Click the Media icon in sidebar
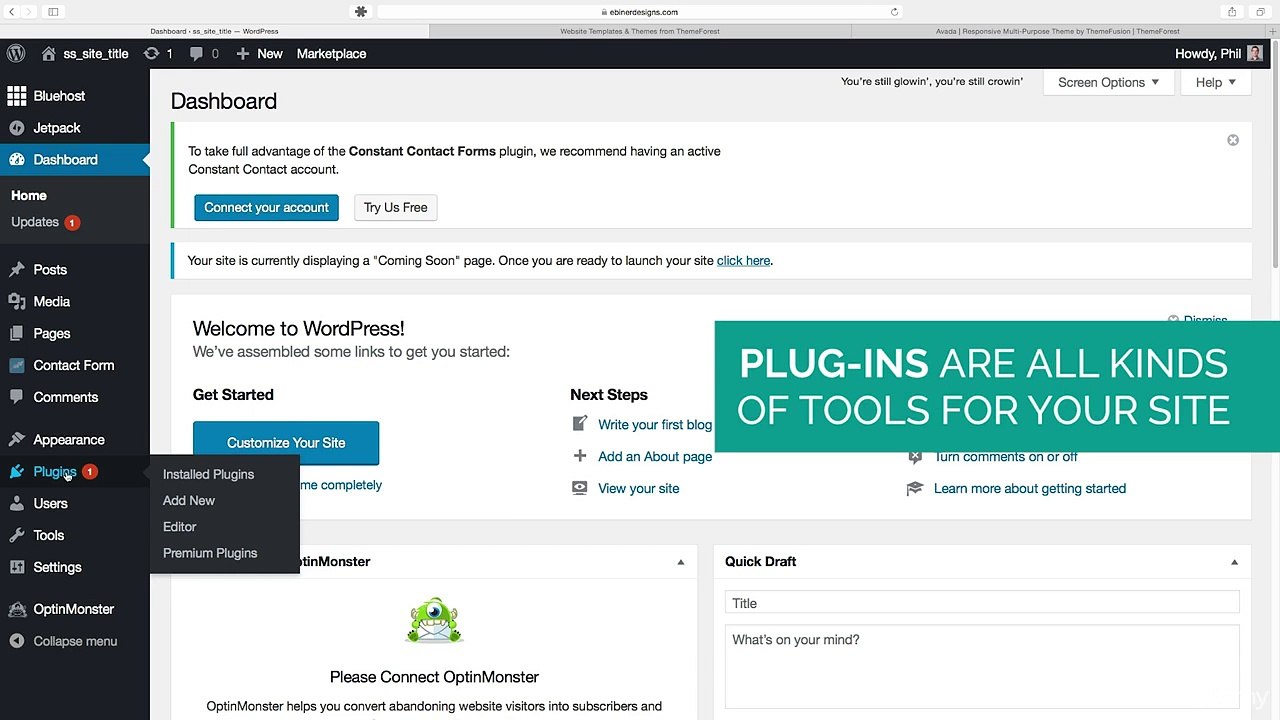 (x=17, y=302)
